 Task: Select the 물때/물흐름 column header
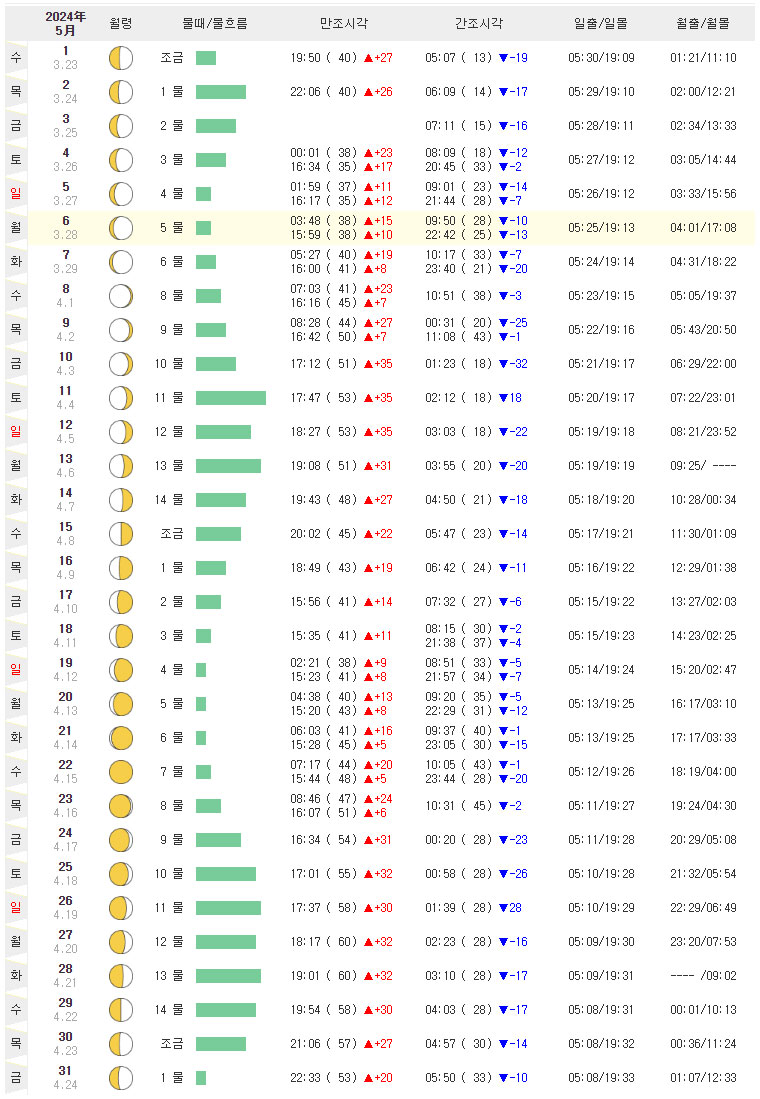click(215, 22)
